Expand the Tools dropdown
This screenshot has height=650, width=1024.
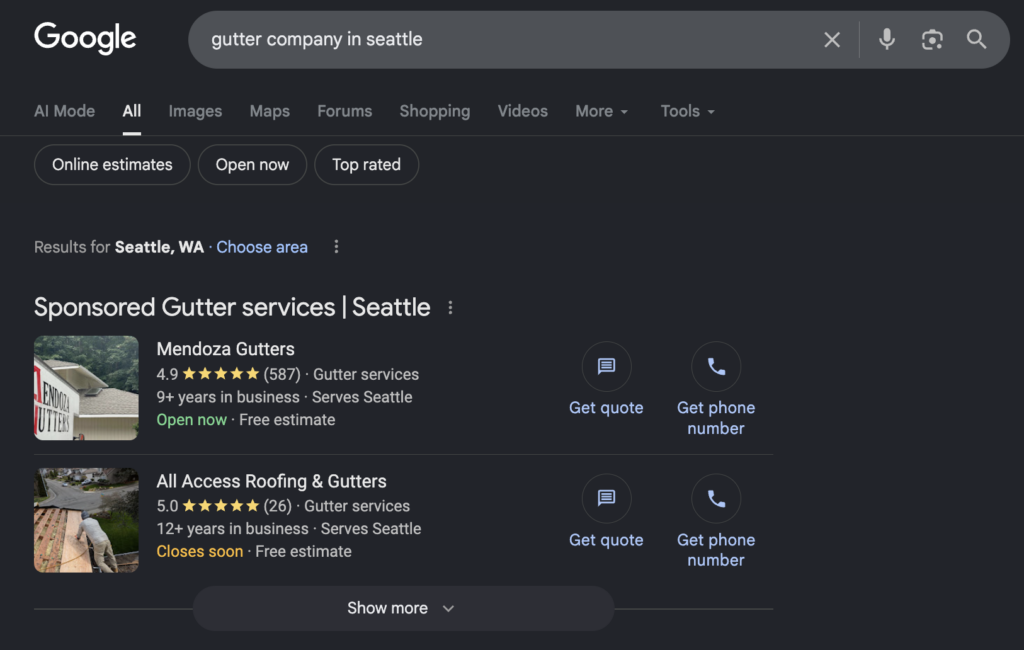tap(688, 111)
